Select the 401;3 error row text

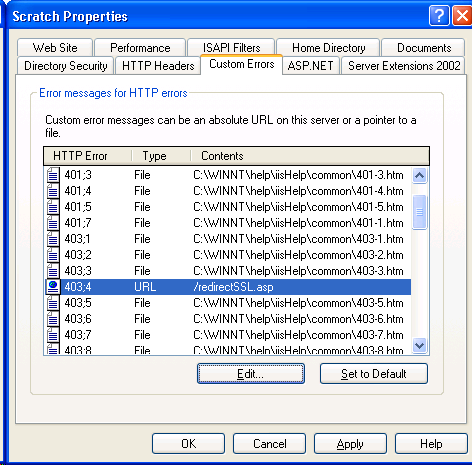tap(78, 175)
